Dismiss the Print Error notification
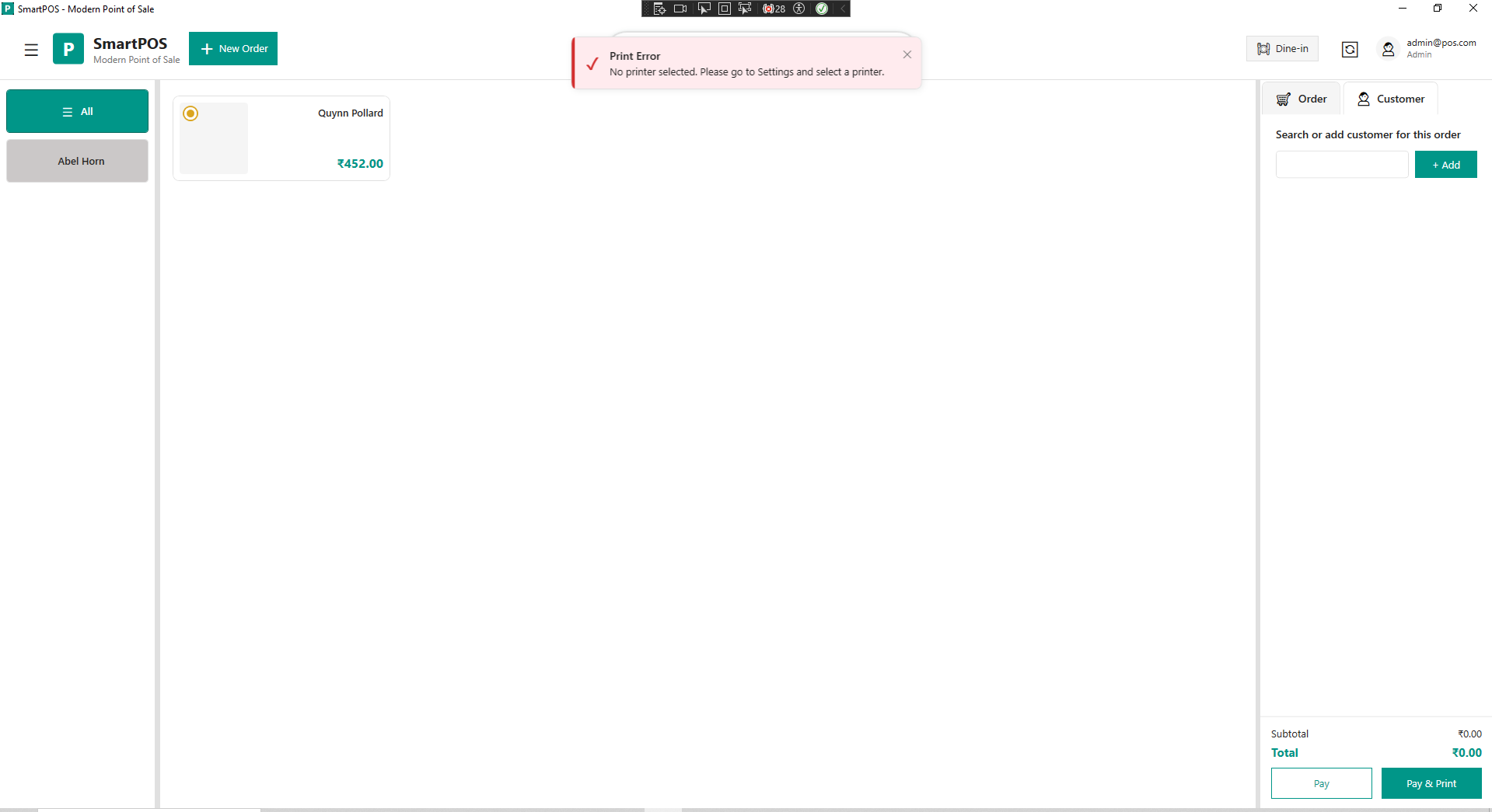Viewport: 1492px width, 812px height. 907,54
